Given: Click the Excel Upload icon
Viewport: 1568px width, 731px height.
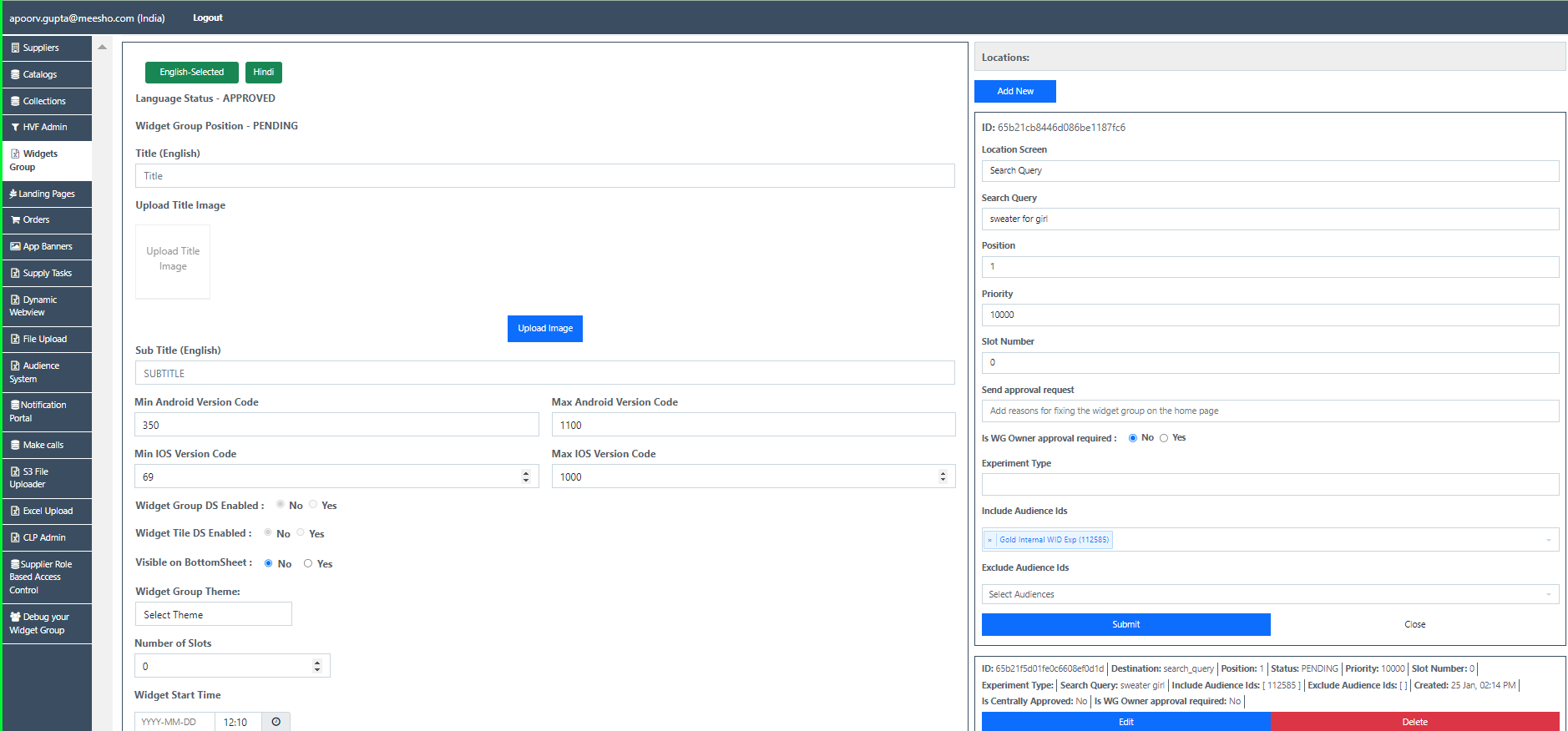Looking at the screenshot, I should [15, 512].
